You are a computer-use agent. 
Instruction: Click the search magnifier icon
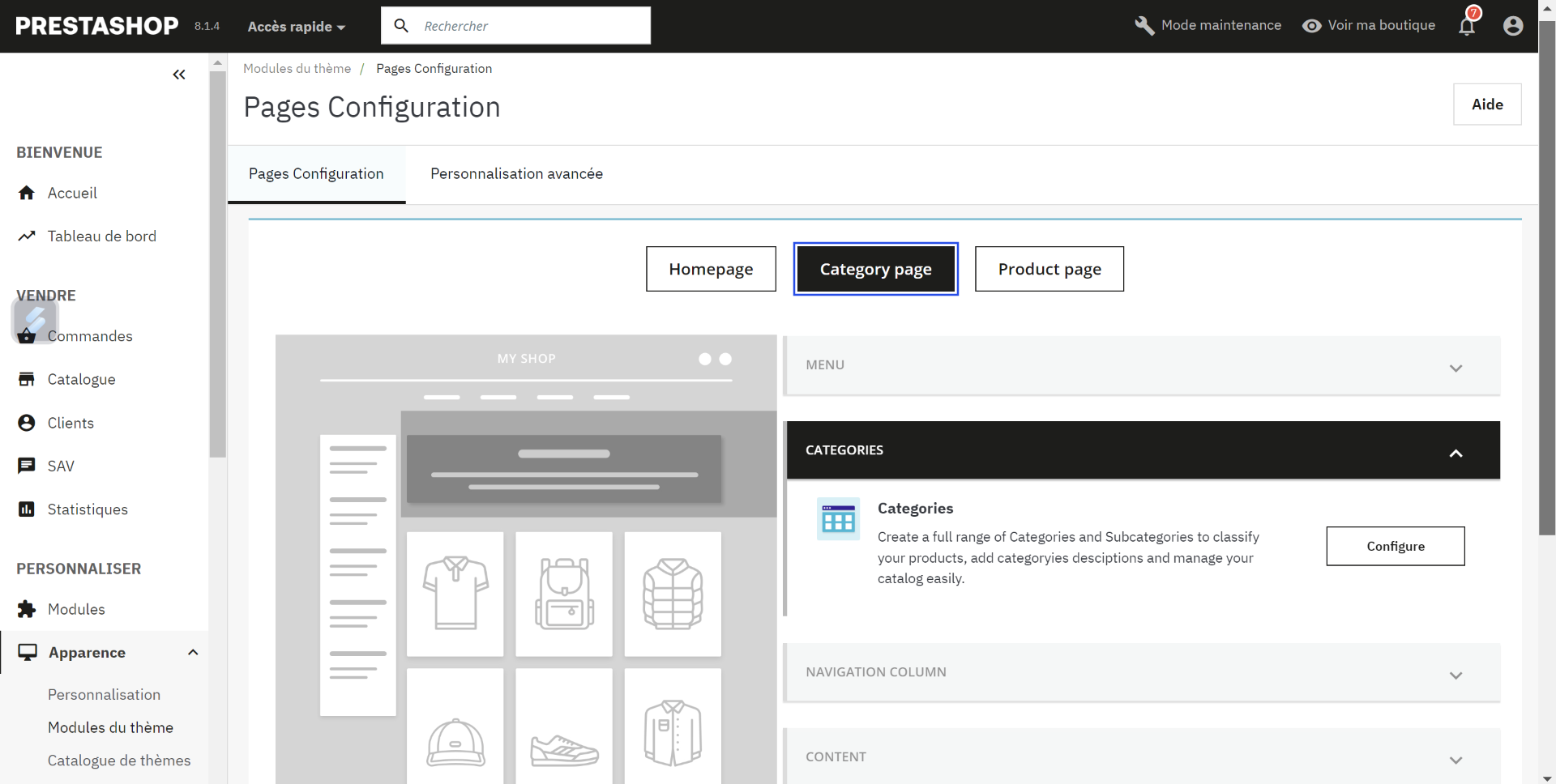coord(401,26)
